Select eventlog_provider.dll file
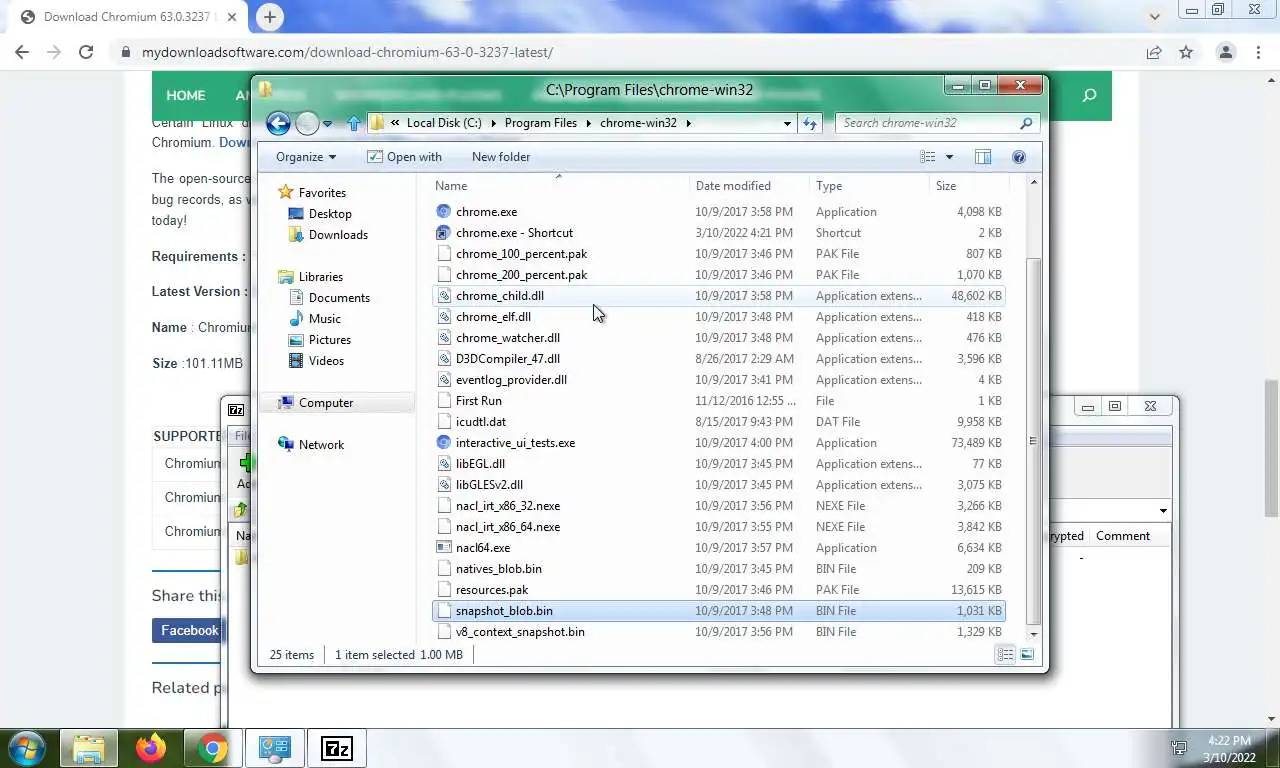 (511, 379)
